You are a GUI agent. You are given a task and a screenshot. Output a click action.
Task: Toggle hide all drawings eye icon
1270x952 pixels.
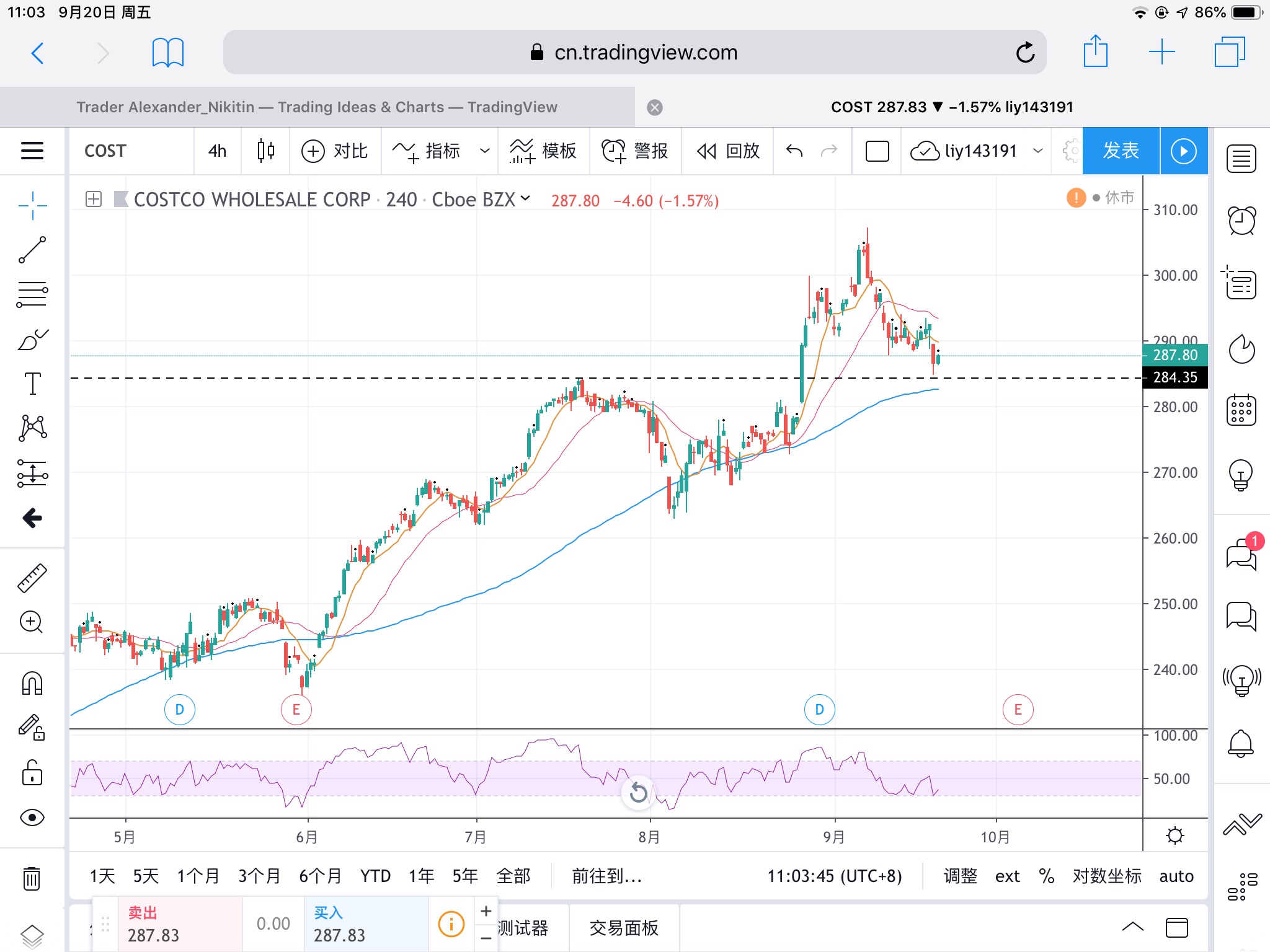(32, 818)
